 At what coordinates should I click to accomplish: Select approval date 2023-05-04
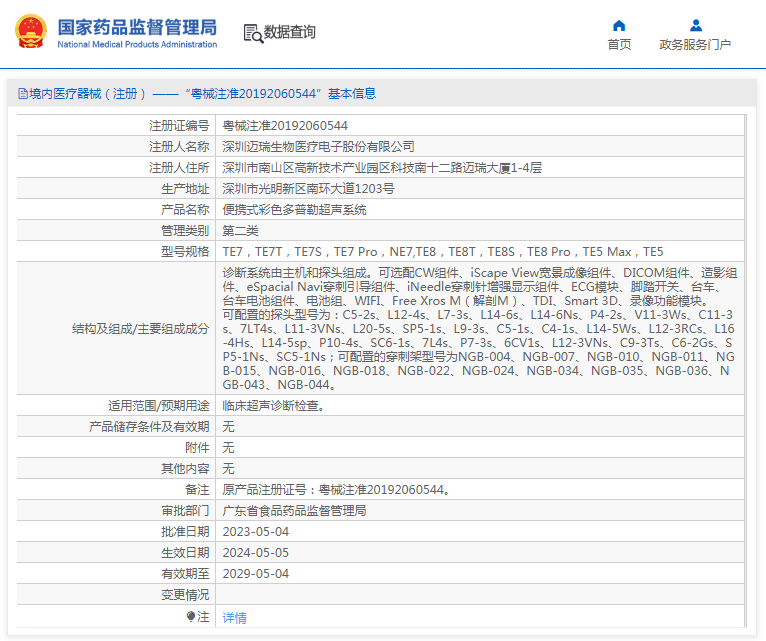[255, 532]
